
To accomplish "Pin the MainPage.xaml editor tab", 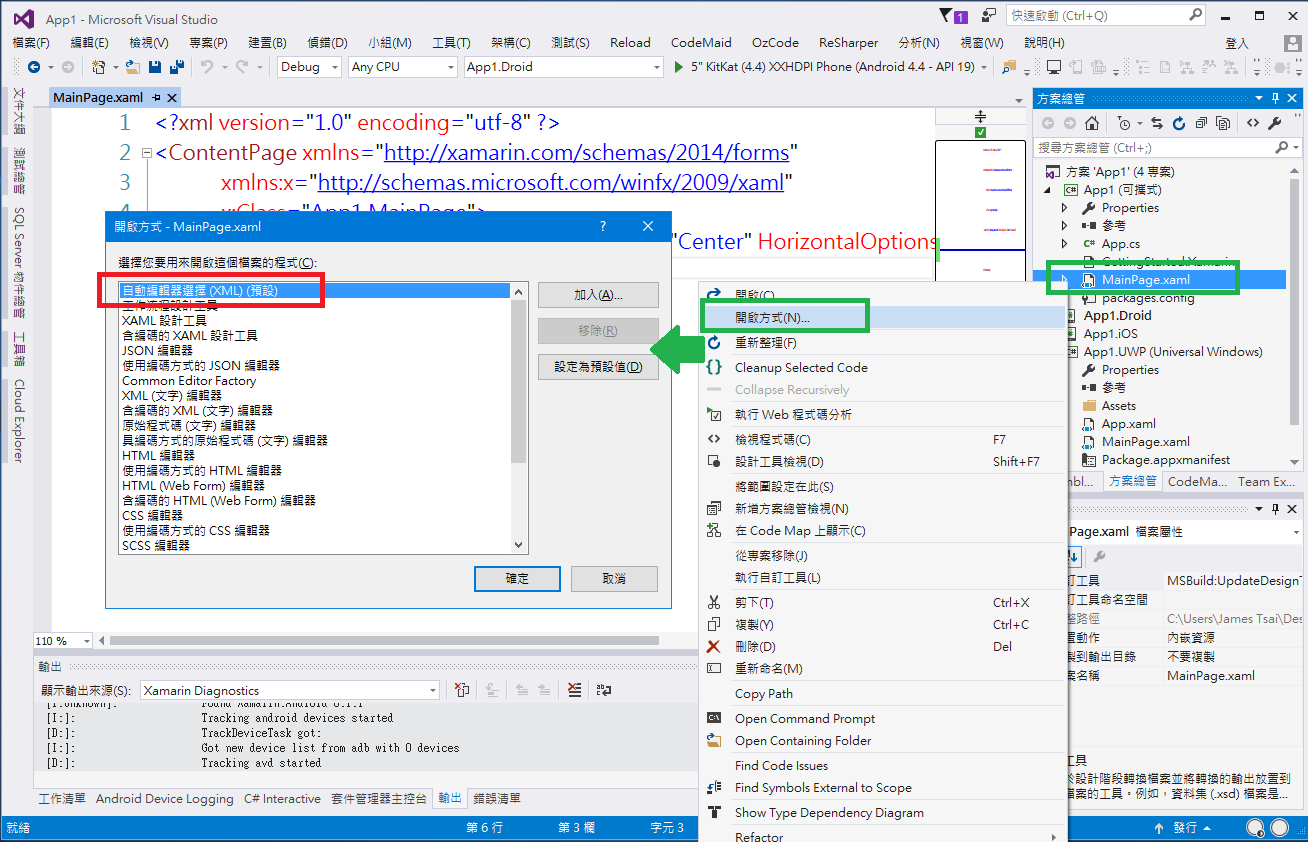I will 157,98.
